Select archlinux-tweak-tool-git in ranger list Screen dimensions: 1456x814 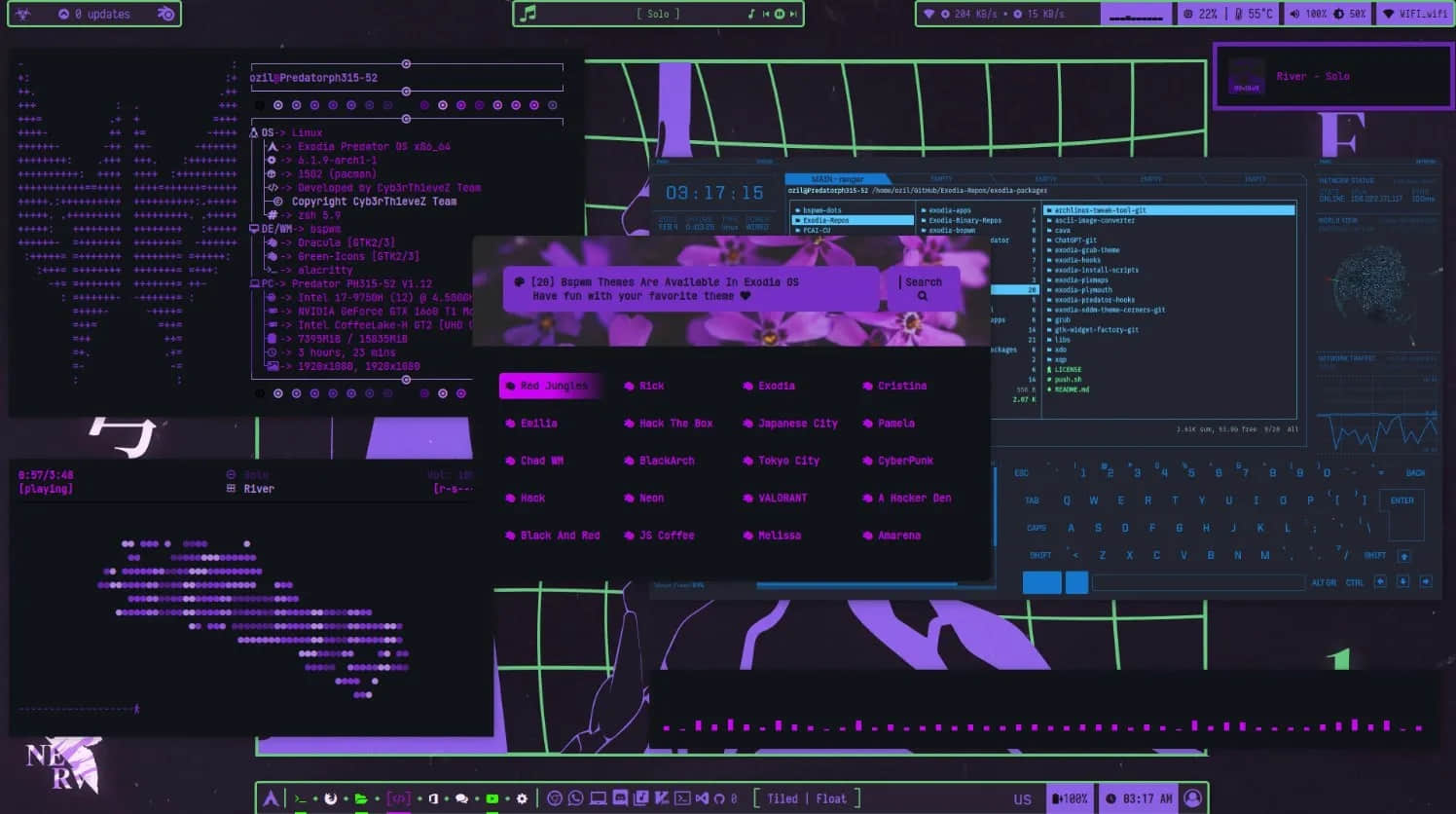point(1170,210)
